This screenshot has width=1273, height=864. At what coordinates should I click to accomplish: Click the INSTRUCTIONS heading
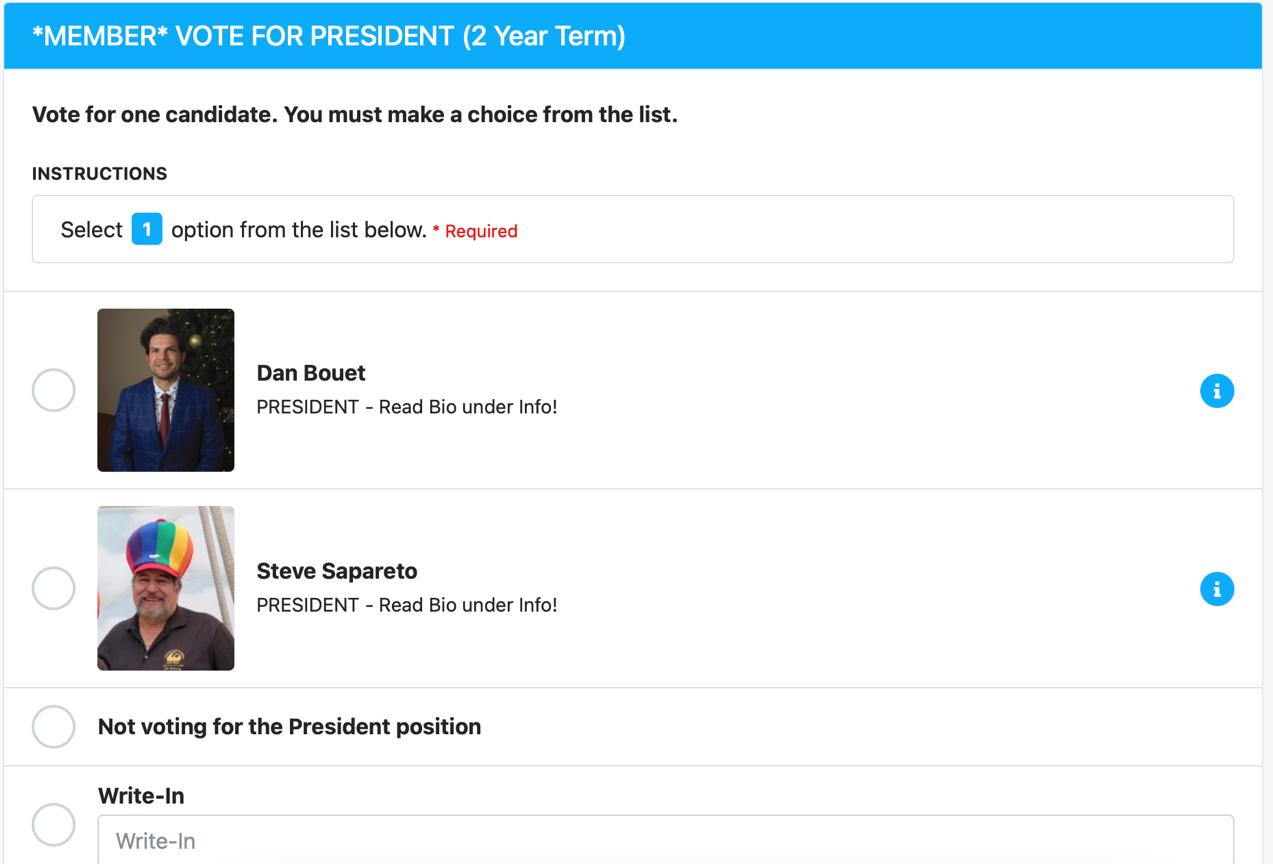coord(99,174)
